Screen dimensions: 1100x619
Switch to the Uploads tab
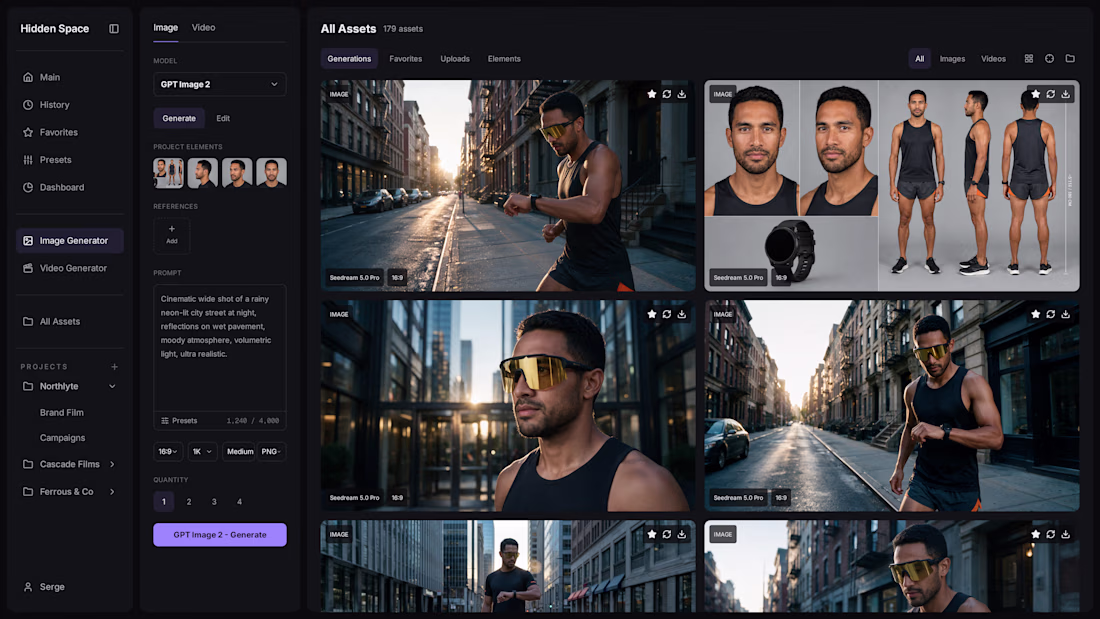click(x=455, y=59)
